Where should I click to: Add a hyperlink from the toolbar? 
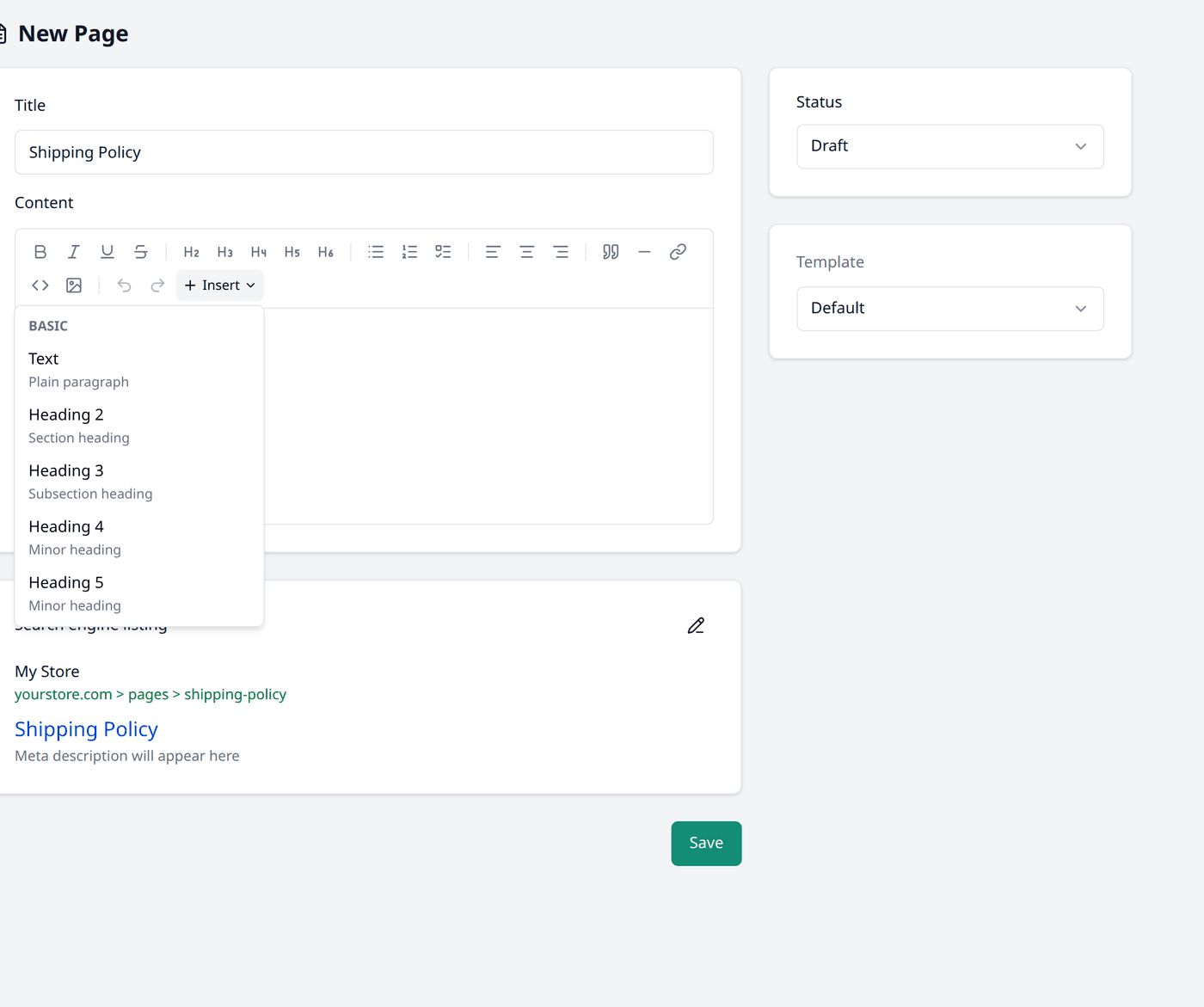click(x=678, y=252)
